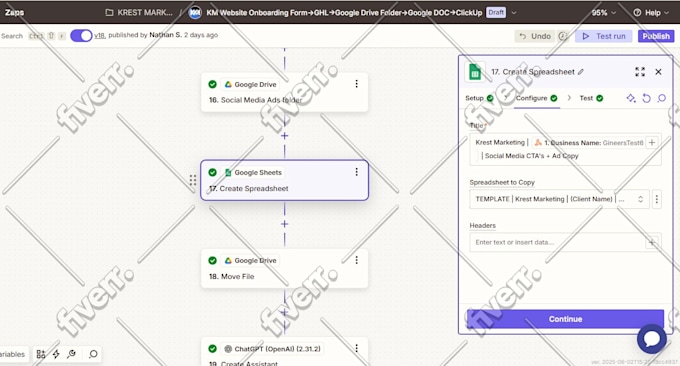Grab drag handle of step 17
680x366 pixels.
point(193,180)
